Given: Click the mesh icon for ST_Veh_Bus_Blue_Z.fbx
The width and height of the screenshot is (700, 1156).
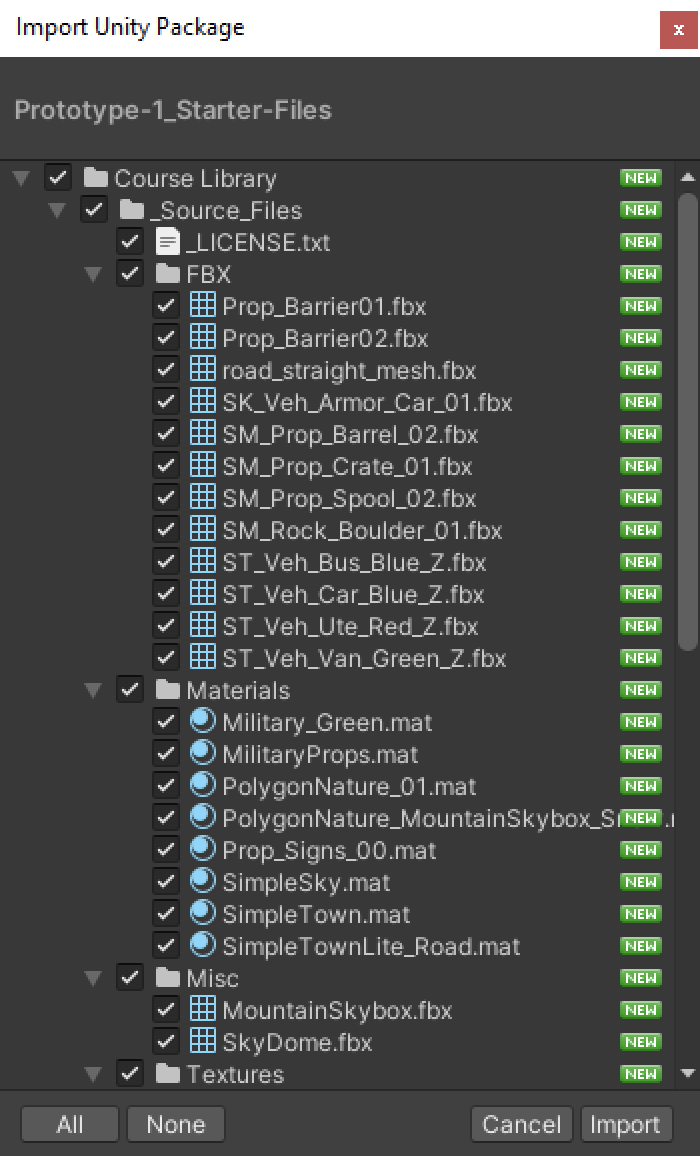Looking at the screenshot, I should pyautogui.click(x=203, y=562).
